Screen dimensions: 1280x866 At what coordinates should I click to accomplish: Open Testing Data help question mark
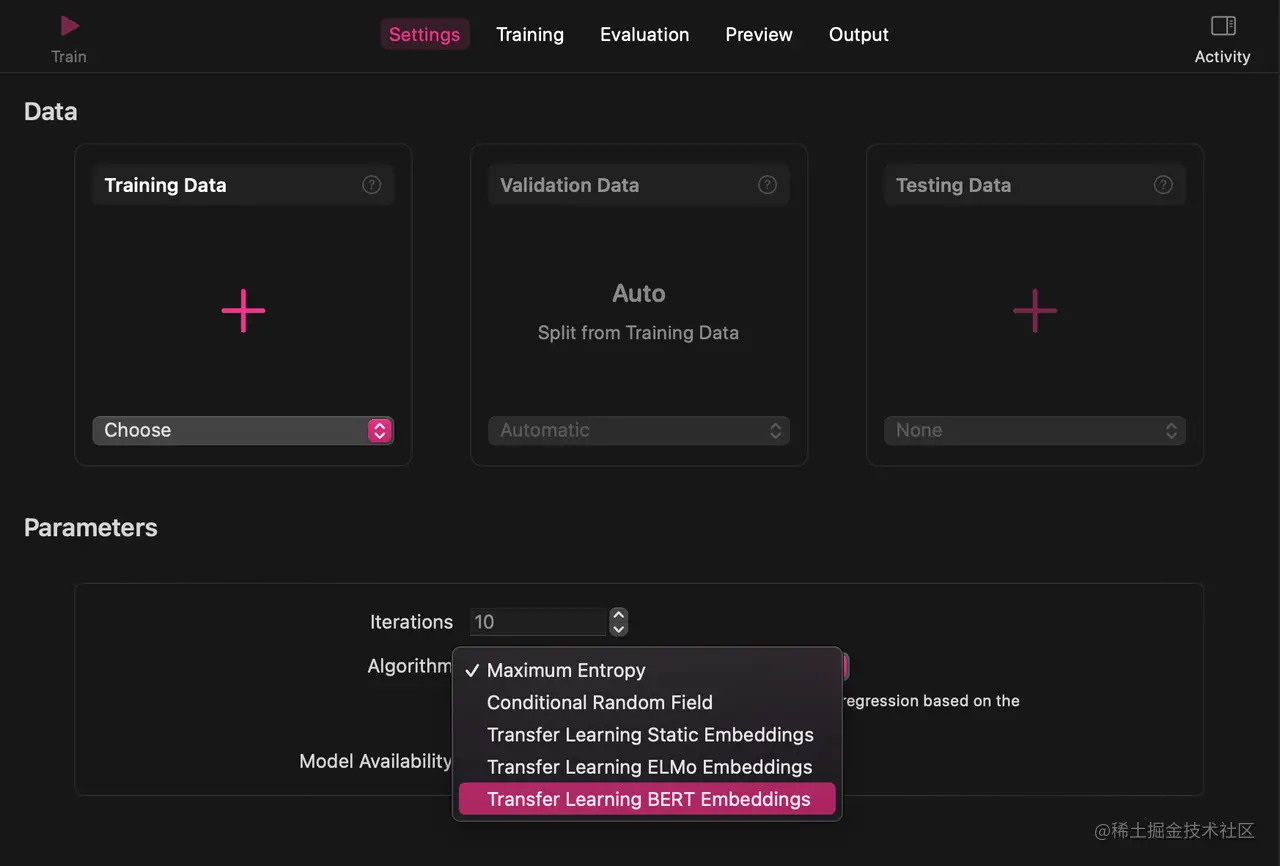pyautogui.click(x=1163, y=185)
